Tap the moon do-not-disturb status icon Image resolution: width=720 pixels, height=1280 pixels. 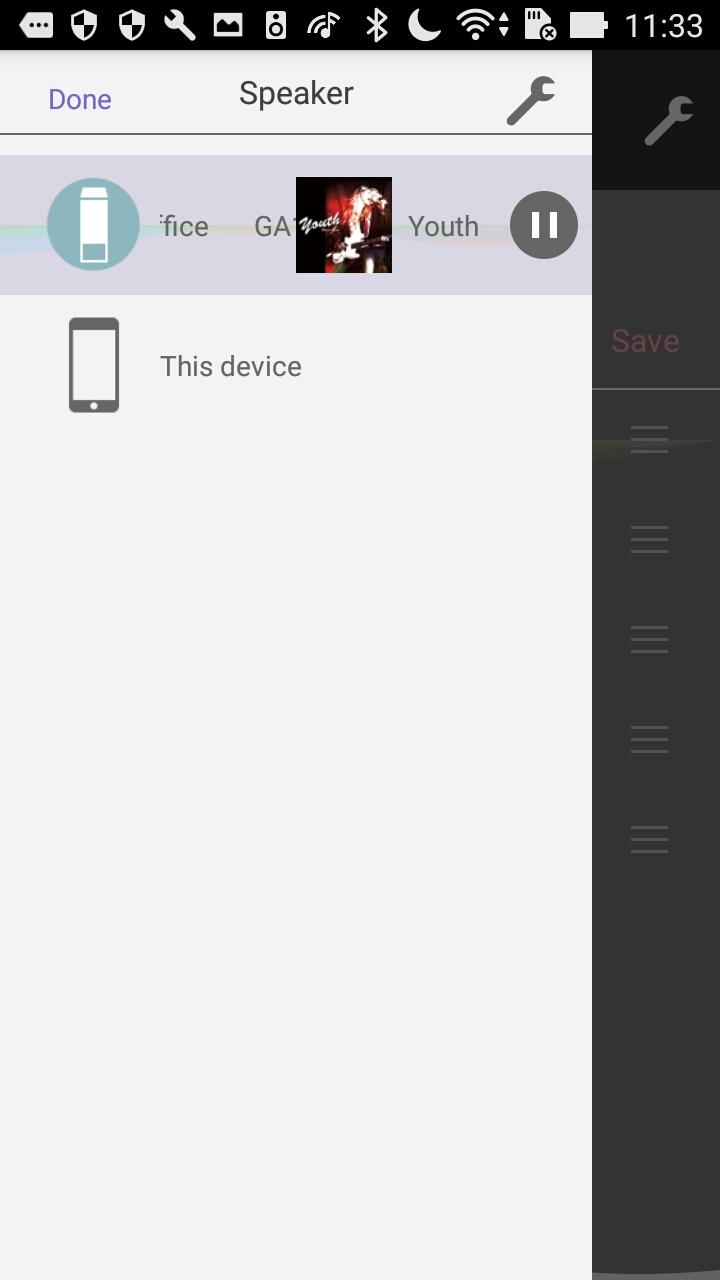(x=424, y=25)
